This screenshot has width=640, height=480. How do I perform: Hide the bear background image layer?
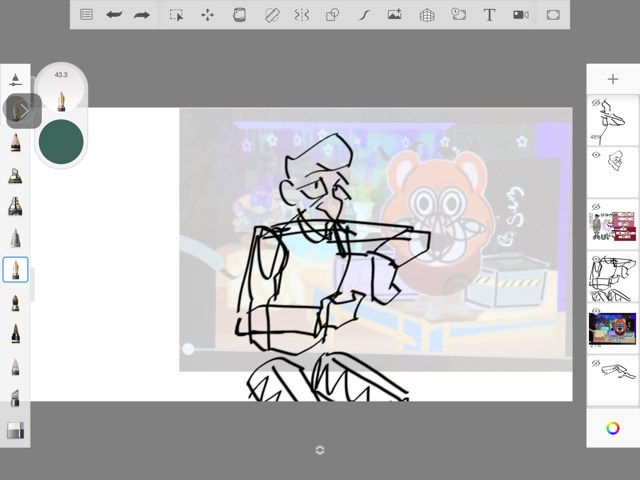tap(596, 311)
